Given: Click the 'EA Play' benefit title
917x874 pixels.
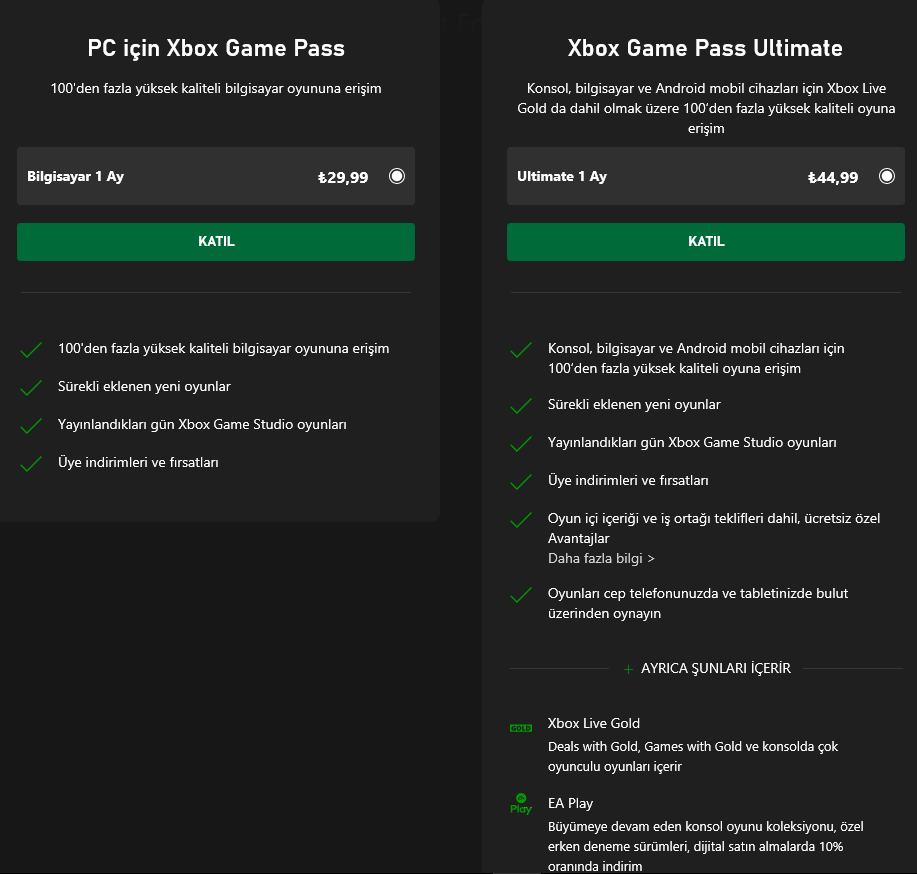Looking at the screenshot, I should coord(570,803).
